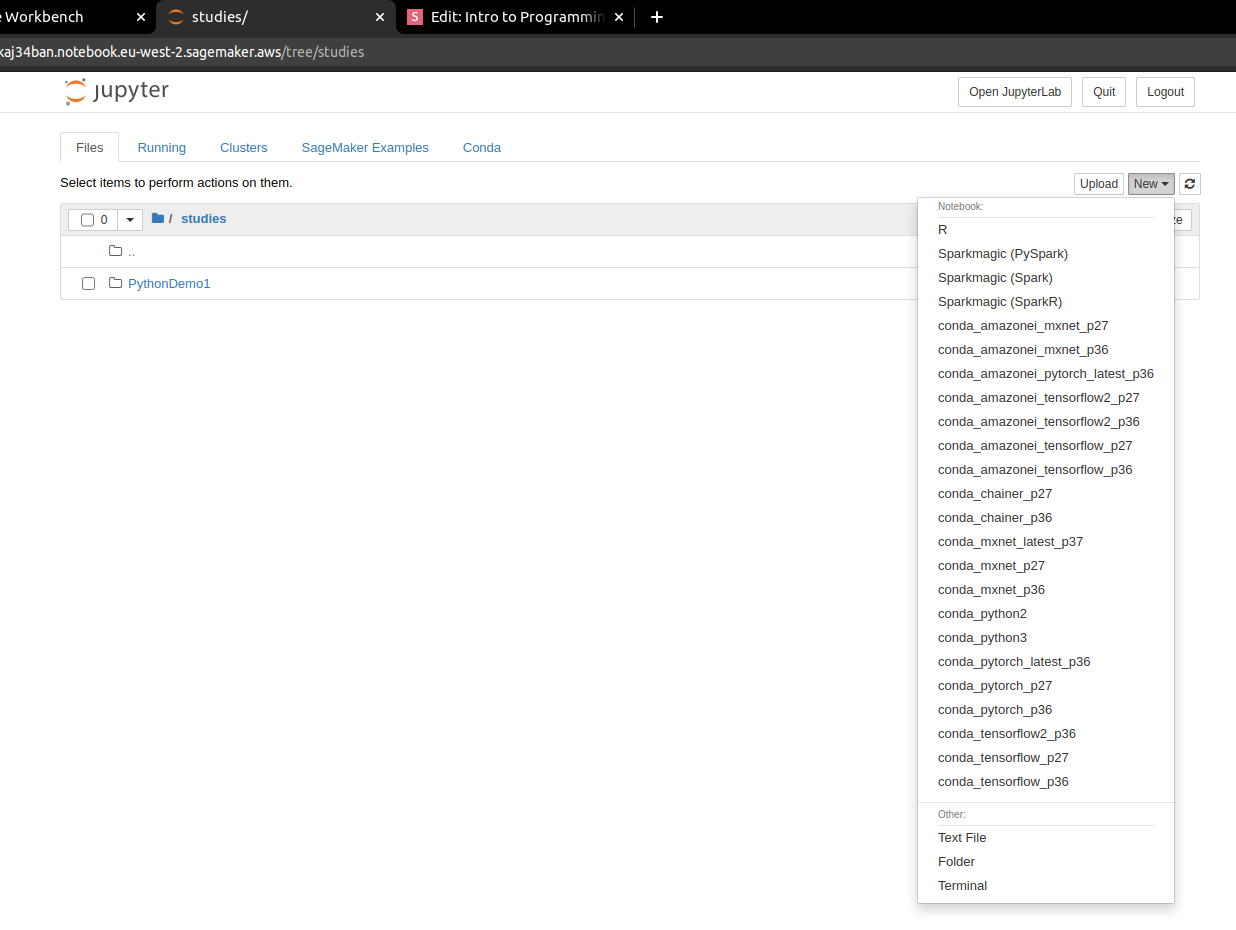Open a new Terminal
The image size is (1236, 930).
tap(1046, 886)
